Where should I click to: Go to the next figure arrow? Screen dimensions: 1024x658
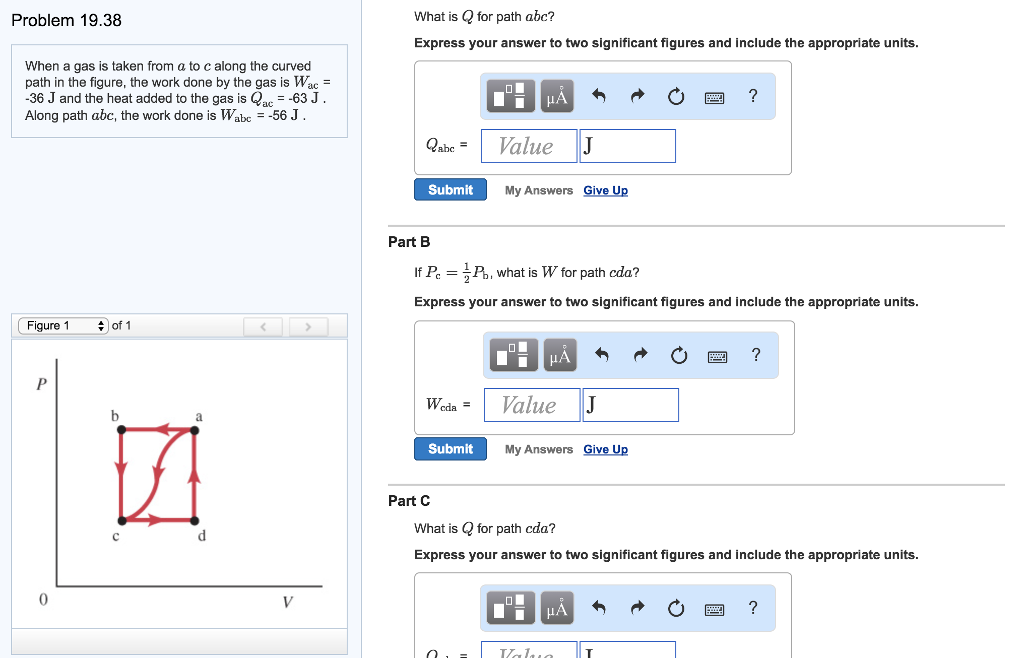pyautogui.click(x=309, y=326)
